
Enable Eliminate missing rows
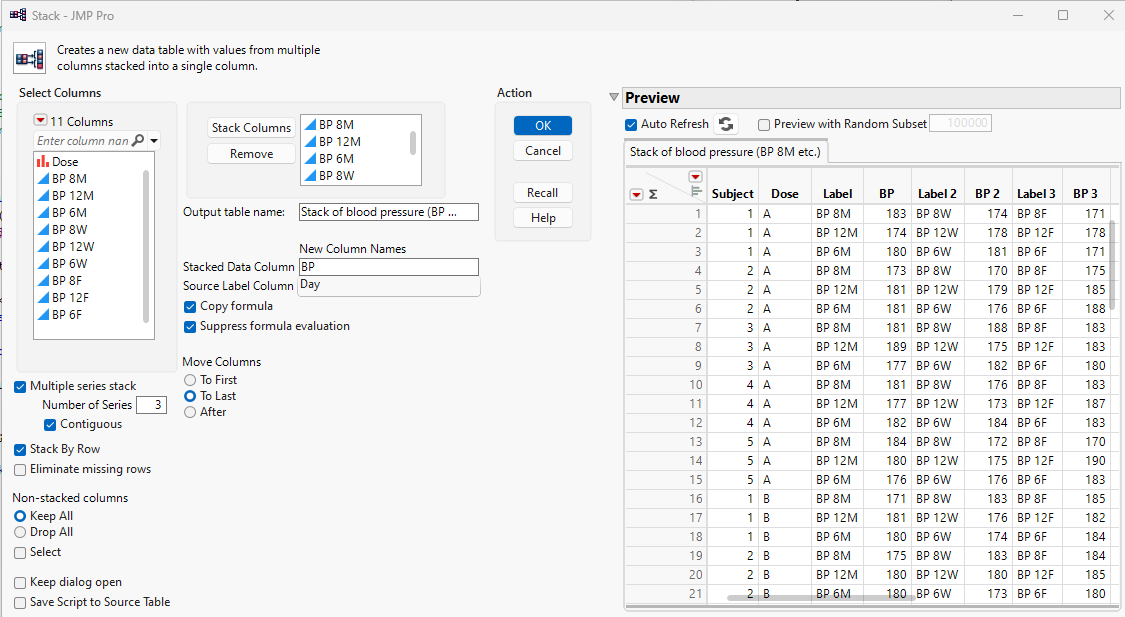click(21, 469)
